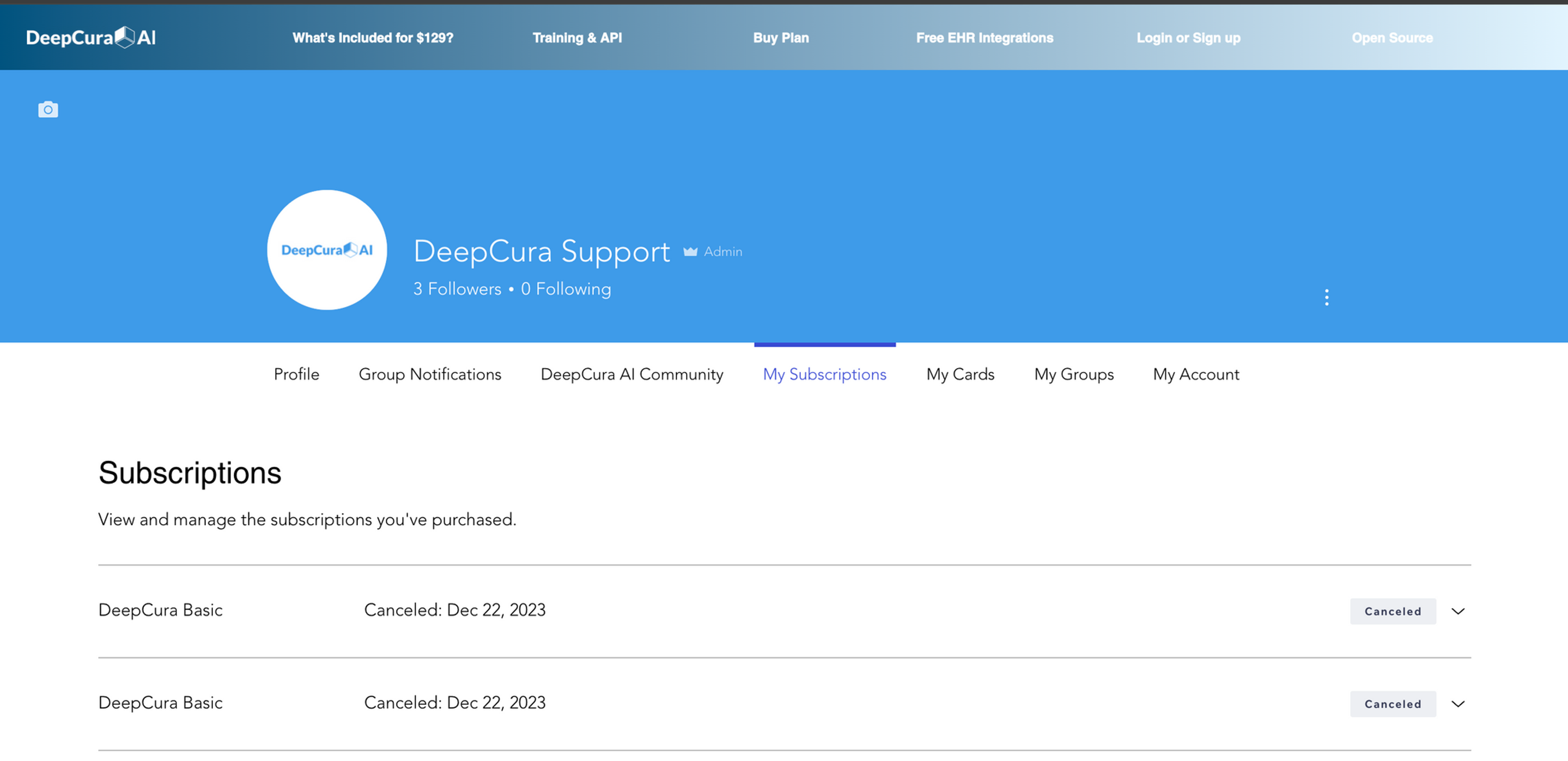
Task: Click Training & API in navigation
Action: point(577,38)
